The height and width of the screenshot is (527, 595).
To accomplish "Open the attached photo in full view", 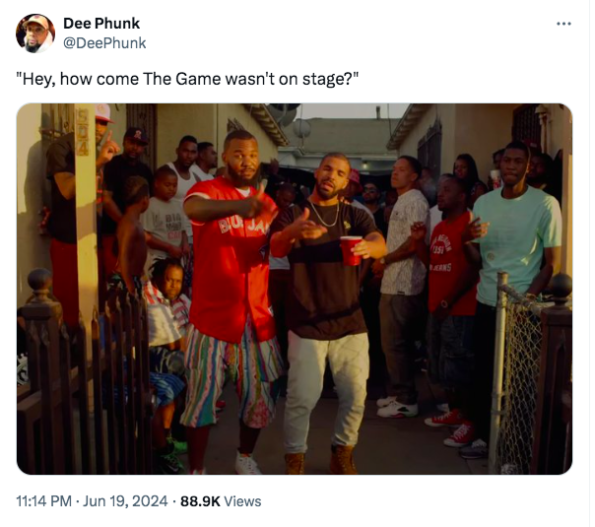I will [x=294, y=289].
